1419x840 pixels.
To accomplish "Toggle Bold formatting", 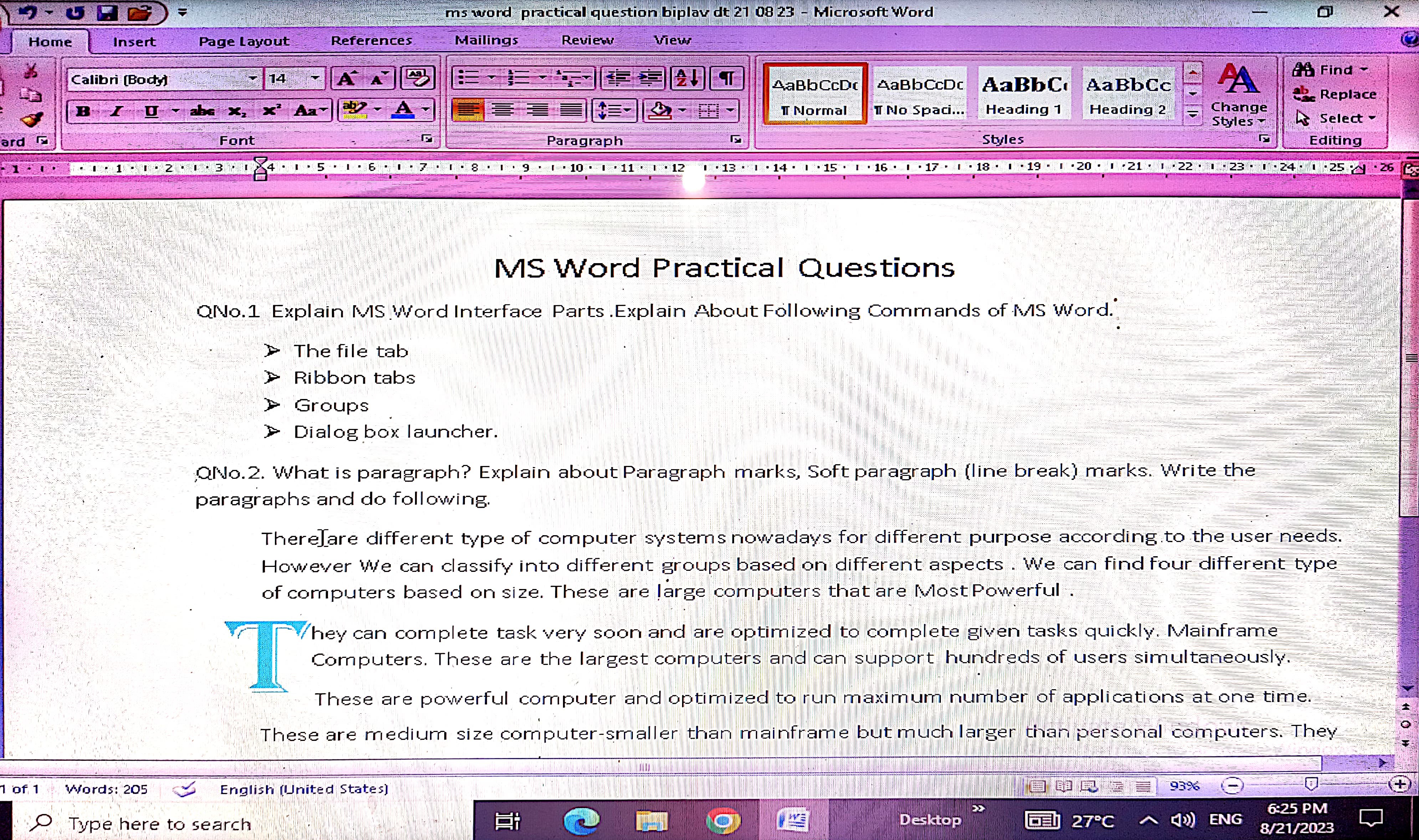I will [x=83, y=111].
